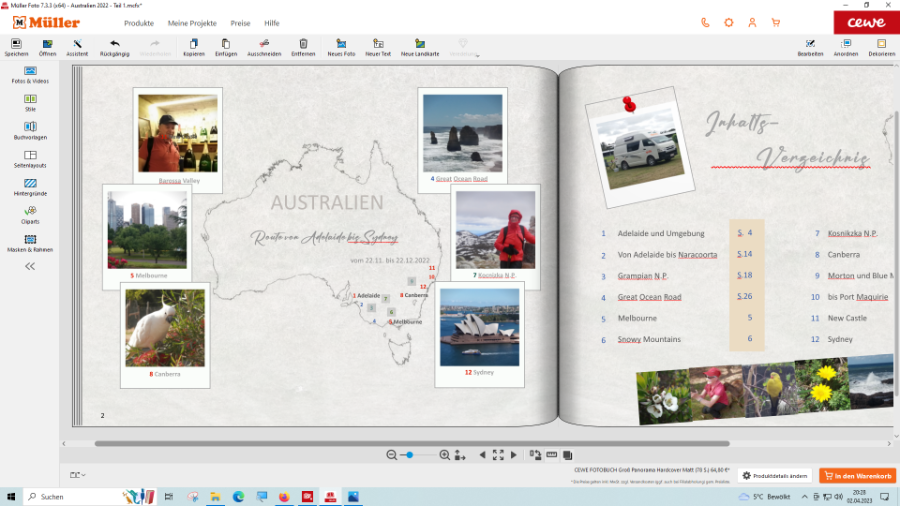Click the Entfernen trash icon
This screenshot has height=506, width=900.
[x=303, y=46]
